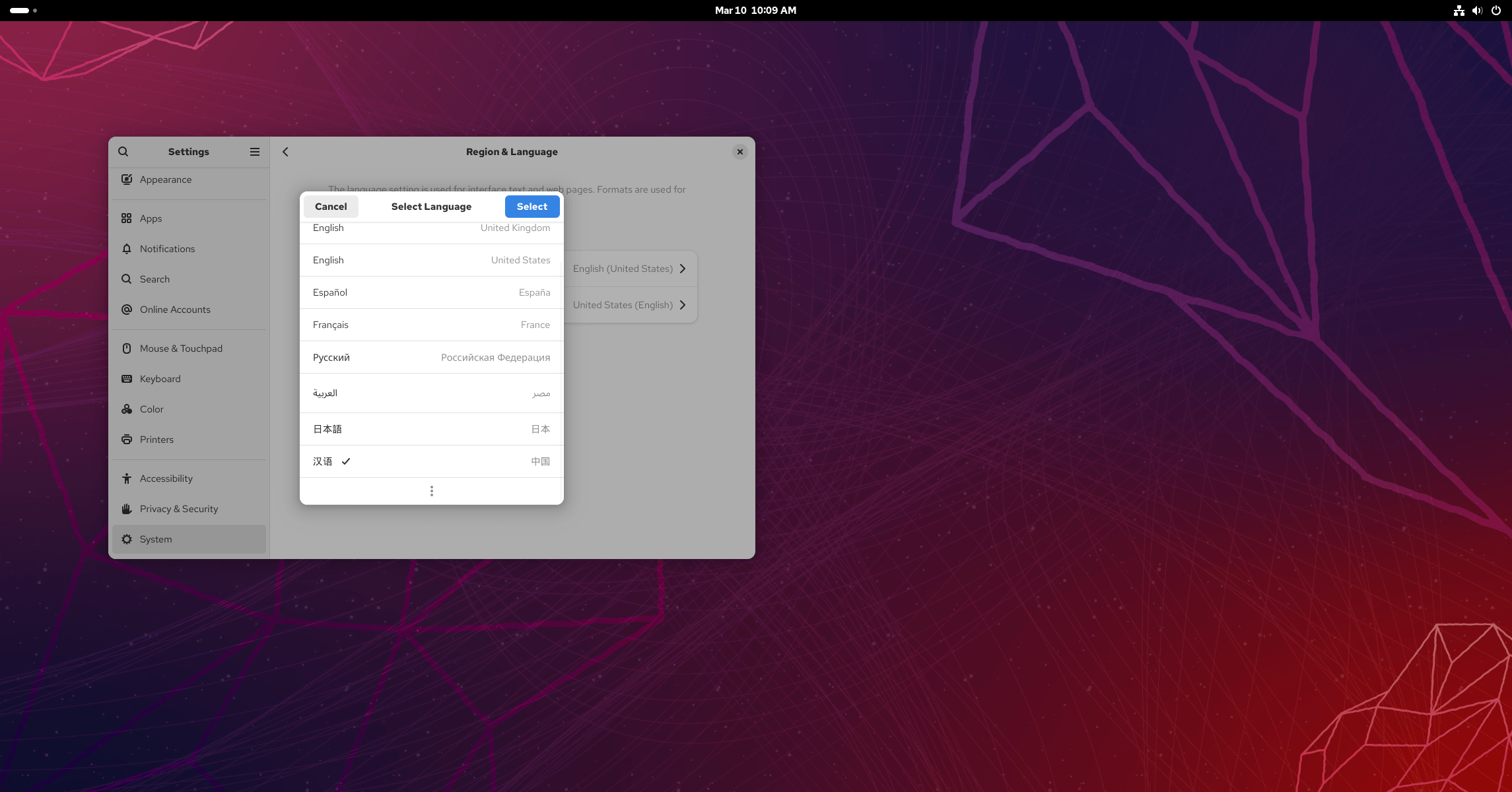Image resolution: width=1512 pixels, height=792 pixels.
Task: Click the Search sidebar magnifier icon
Action: [127, 279]
